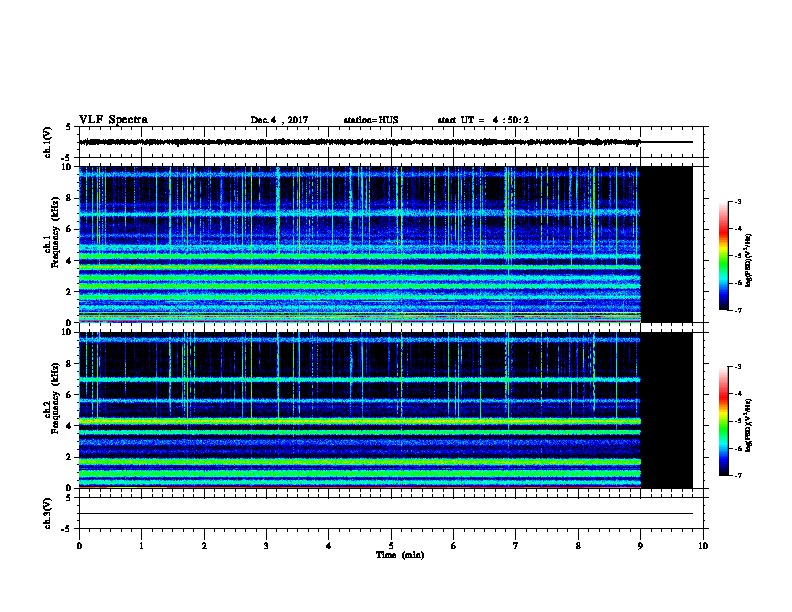Screen dimensions: 792x612
Task: Click time-axis tick label "6"
Action: pos(454,546)
